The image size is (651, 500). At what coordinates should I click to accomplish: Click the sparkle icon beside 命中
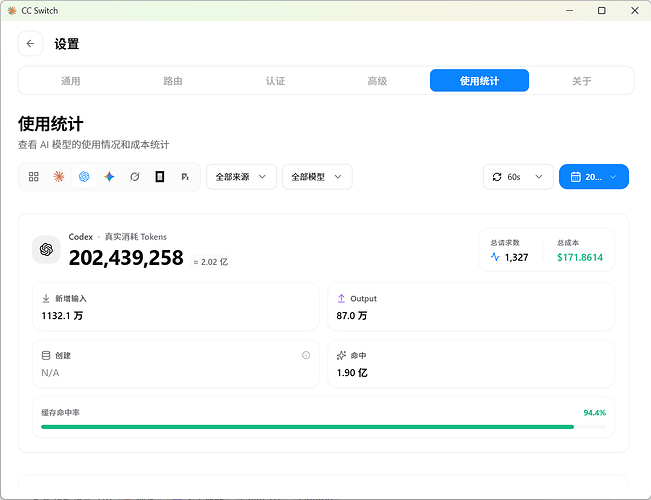(x=341, y=355)
